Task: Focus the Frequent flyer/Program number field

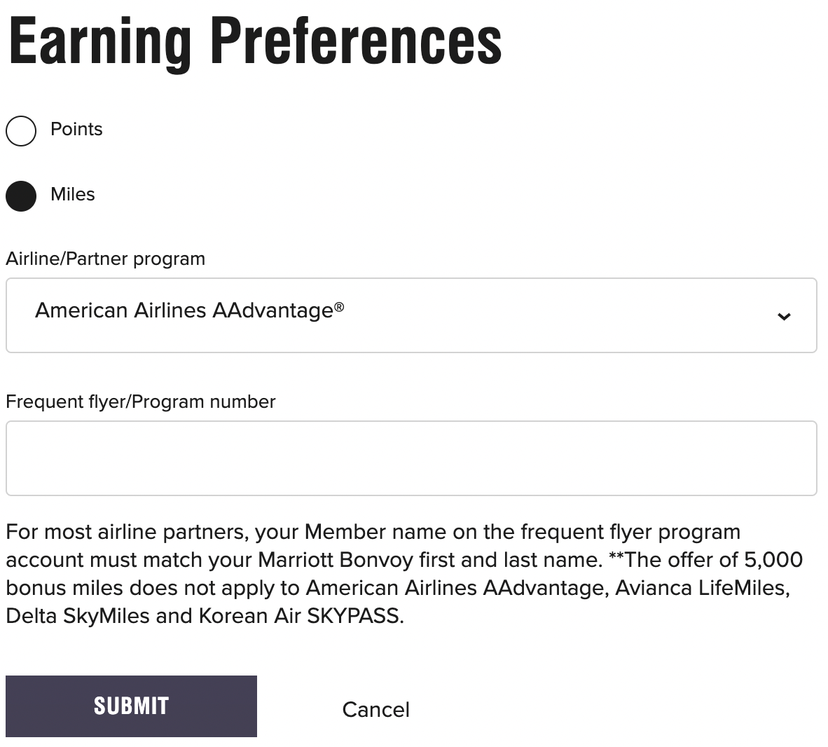Action: (x=411, y=458)
